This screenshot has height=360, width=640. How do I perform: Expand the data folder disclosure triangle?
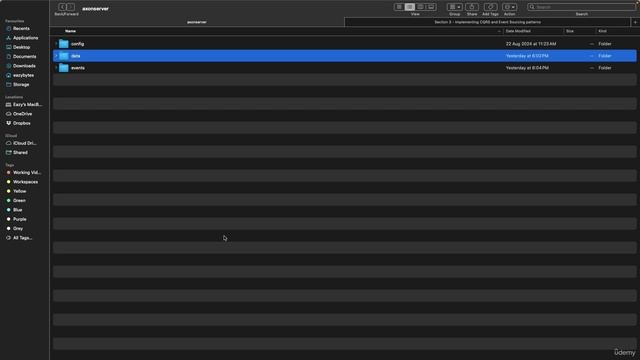point(56,56)
